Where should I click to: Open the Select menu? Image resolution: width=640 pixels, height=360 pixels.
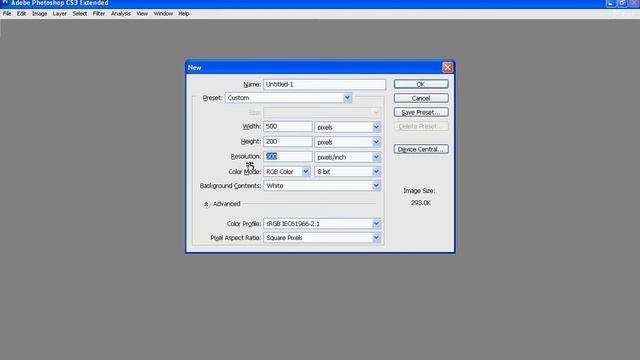click(80, 13)
